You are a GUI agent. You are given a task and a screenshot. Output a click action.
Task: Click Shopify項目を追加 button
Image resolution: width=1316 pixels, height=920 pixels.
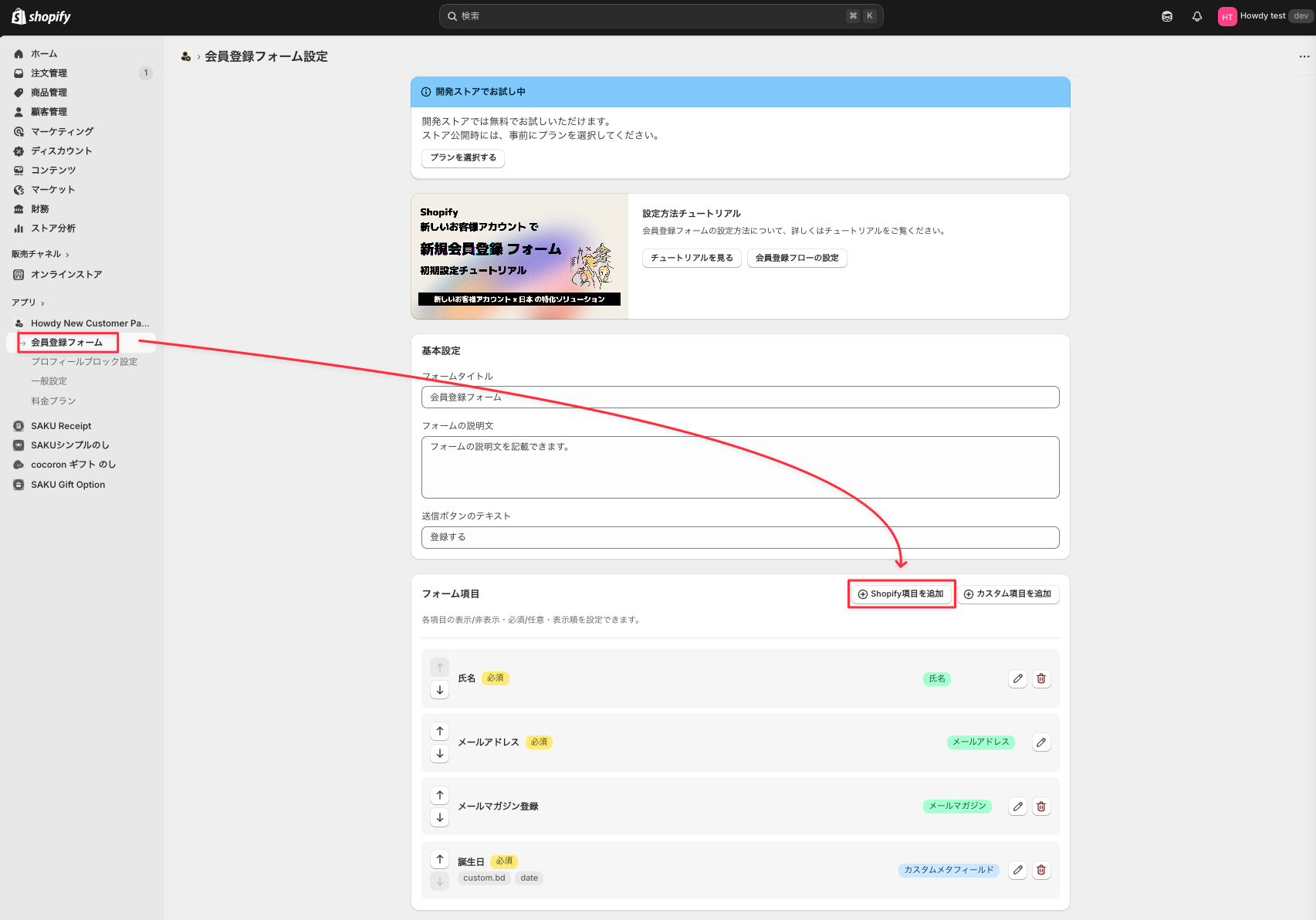(901, 594)
